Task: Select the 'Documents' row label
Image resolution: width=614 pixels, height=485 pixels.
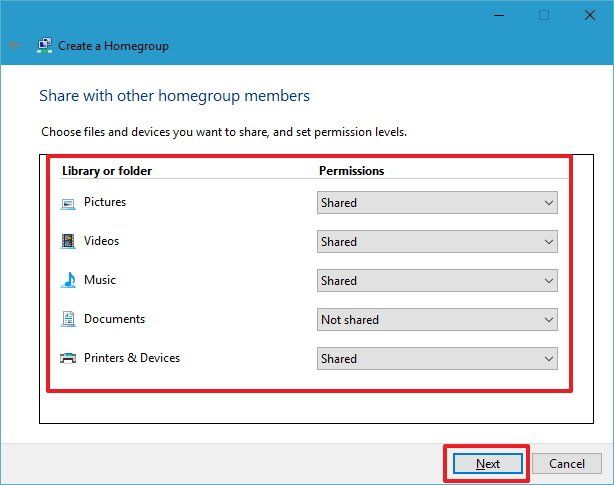Action: (114, 319)
